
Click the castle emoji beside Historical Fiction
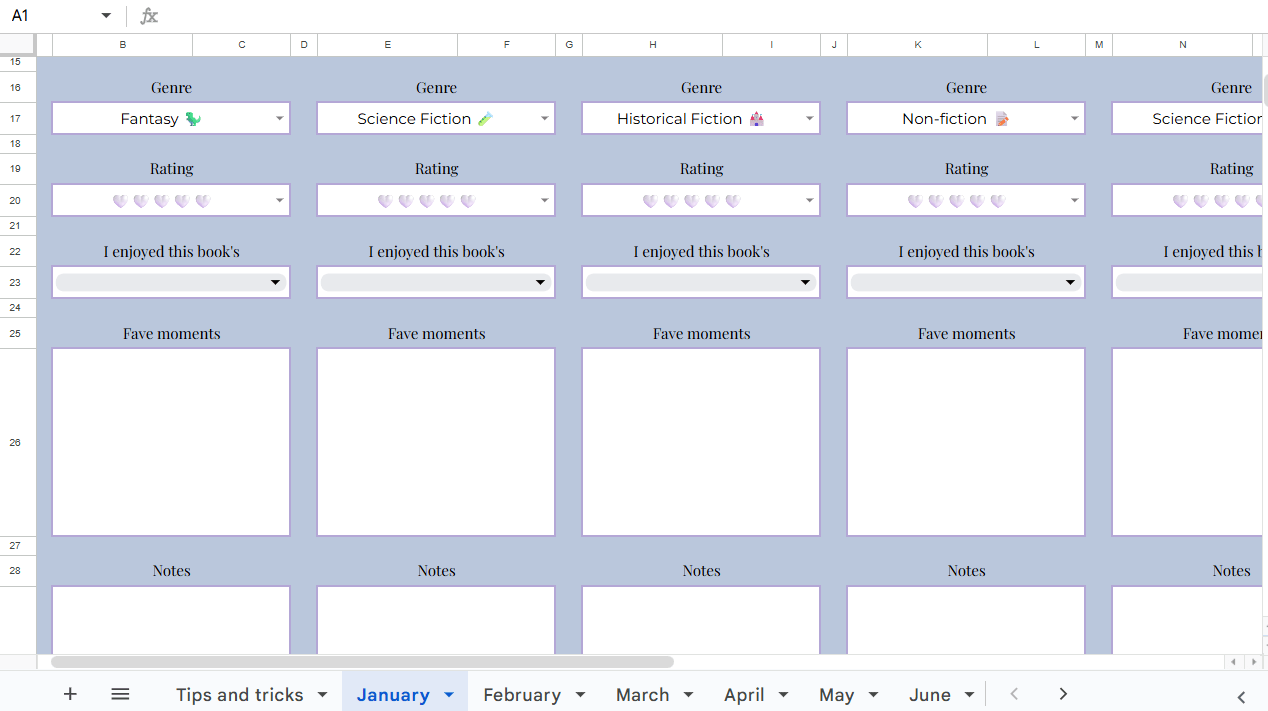[755, 118]
